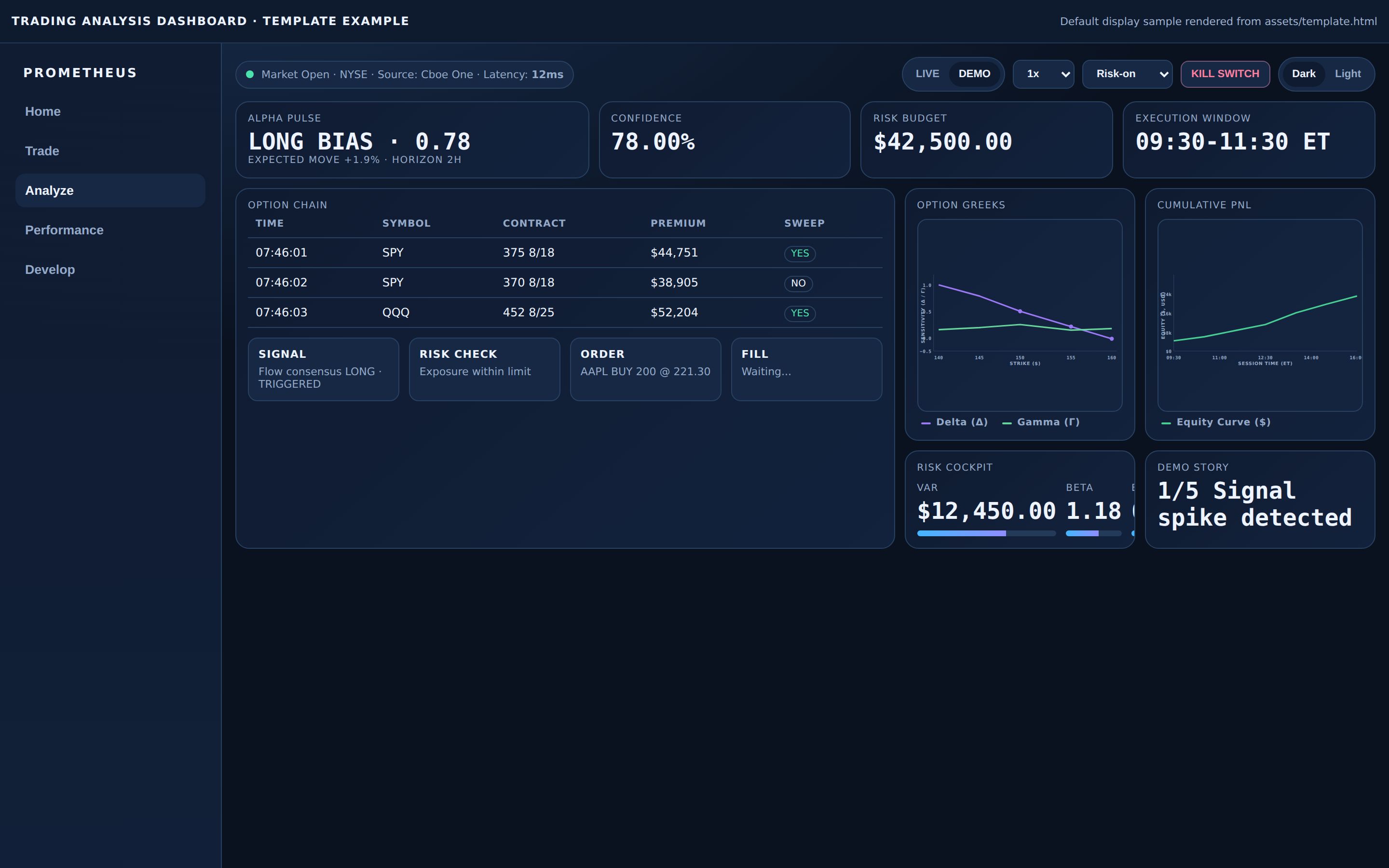Toggle the Equity Curve ($) legend entry

point(1216,422)
